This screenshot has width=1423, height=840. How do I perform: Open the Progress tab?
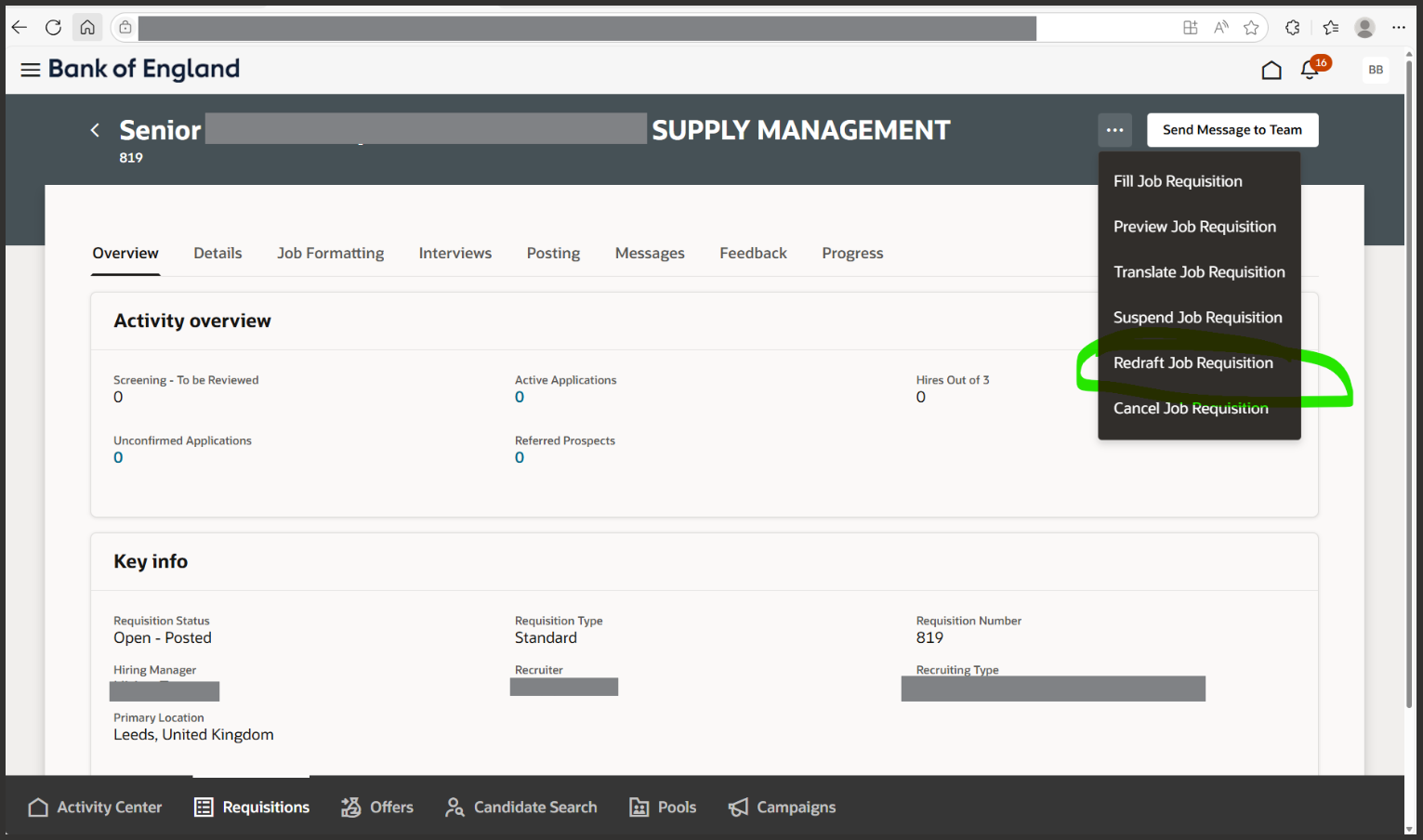click(852, 253)
